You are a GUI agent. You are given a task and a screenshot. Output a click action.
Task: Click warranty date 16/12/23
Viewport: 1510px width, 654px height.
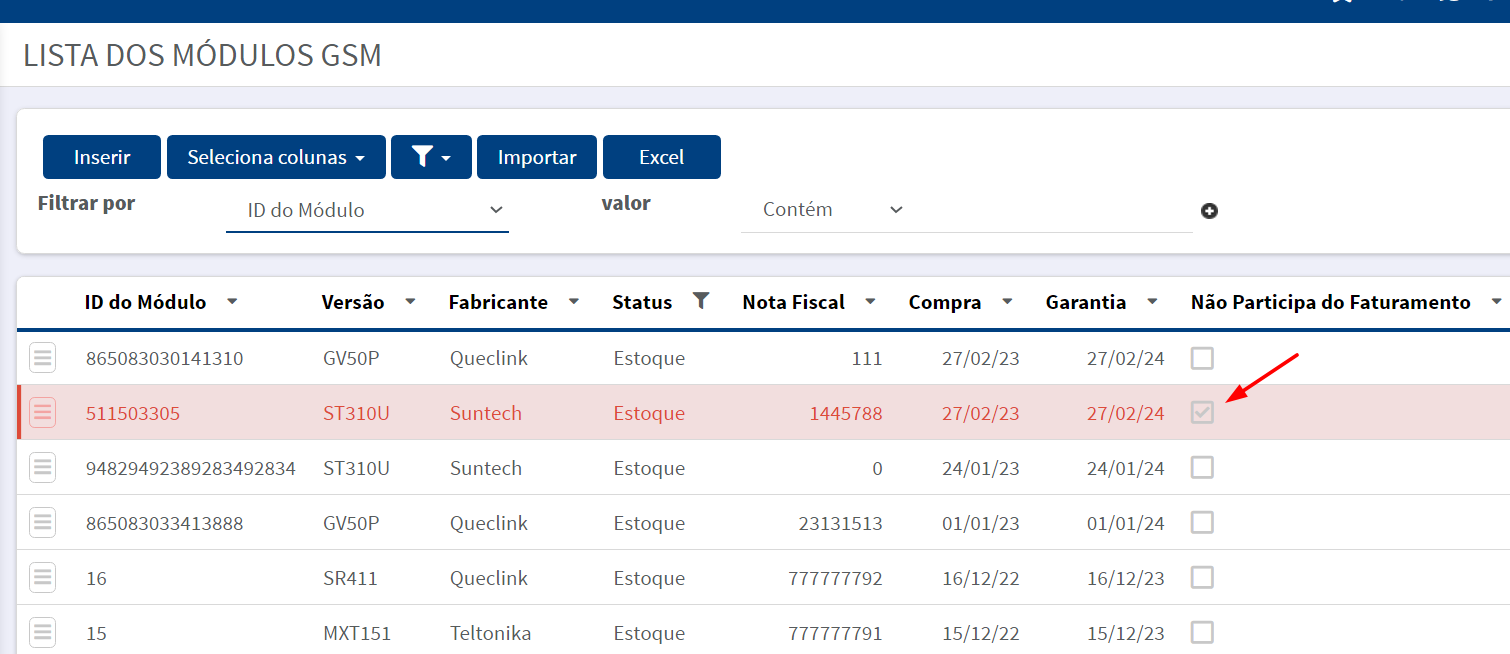(1126, 578)
